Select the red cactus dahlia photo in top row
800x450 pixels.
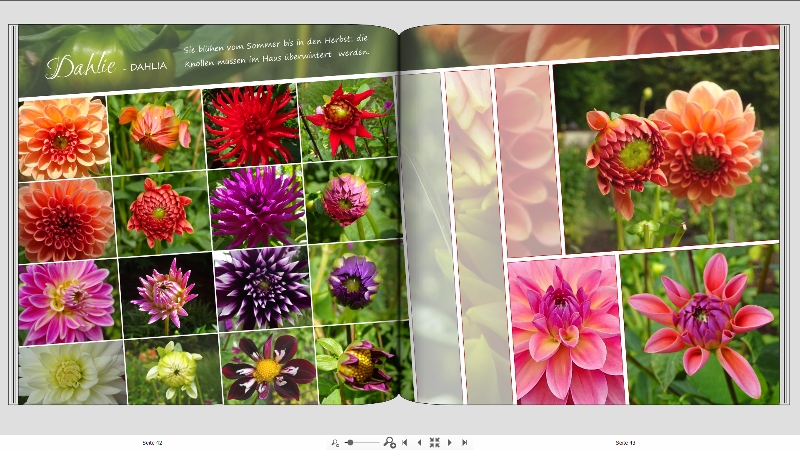[x=250, y=125]
